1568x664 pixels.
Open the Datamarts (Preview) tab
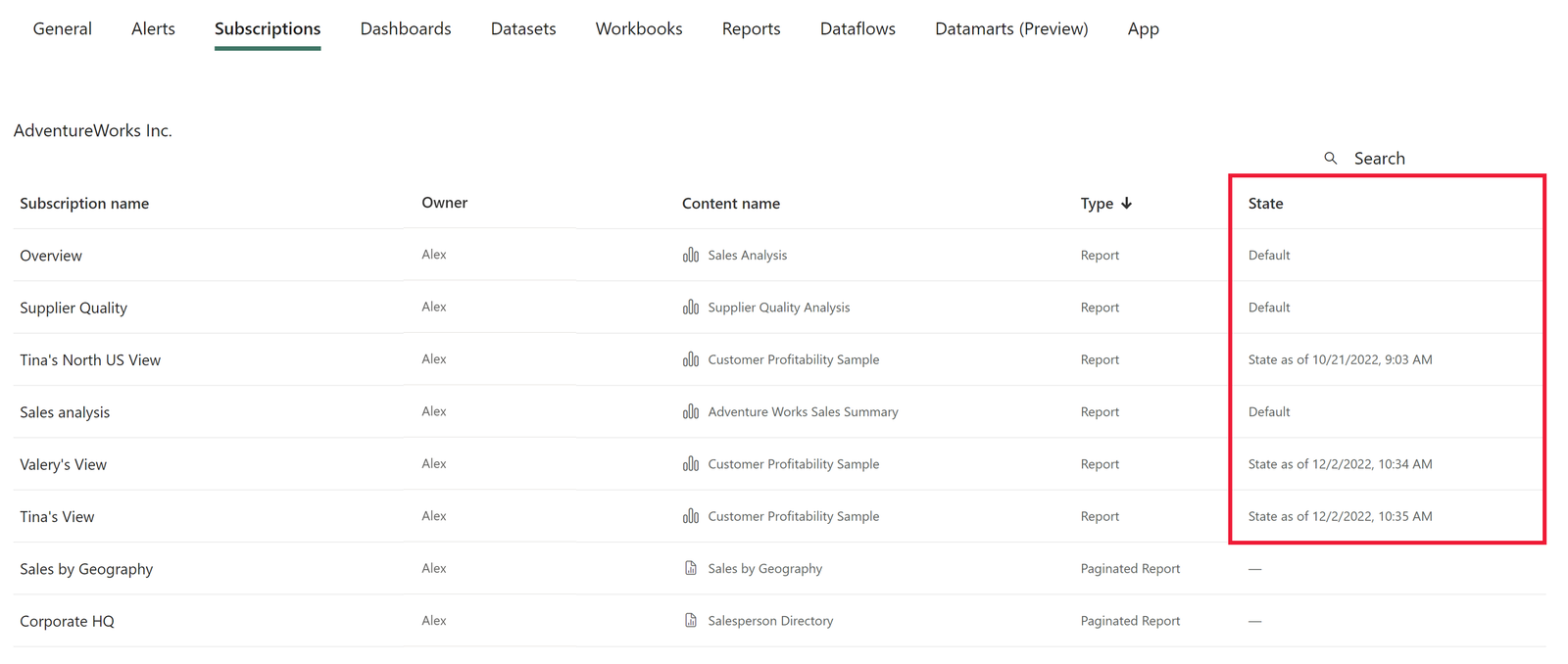point(1011,28)
